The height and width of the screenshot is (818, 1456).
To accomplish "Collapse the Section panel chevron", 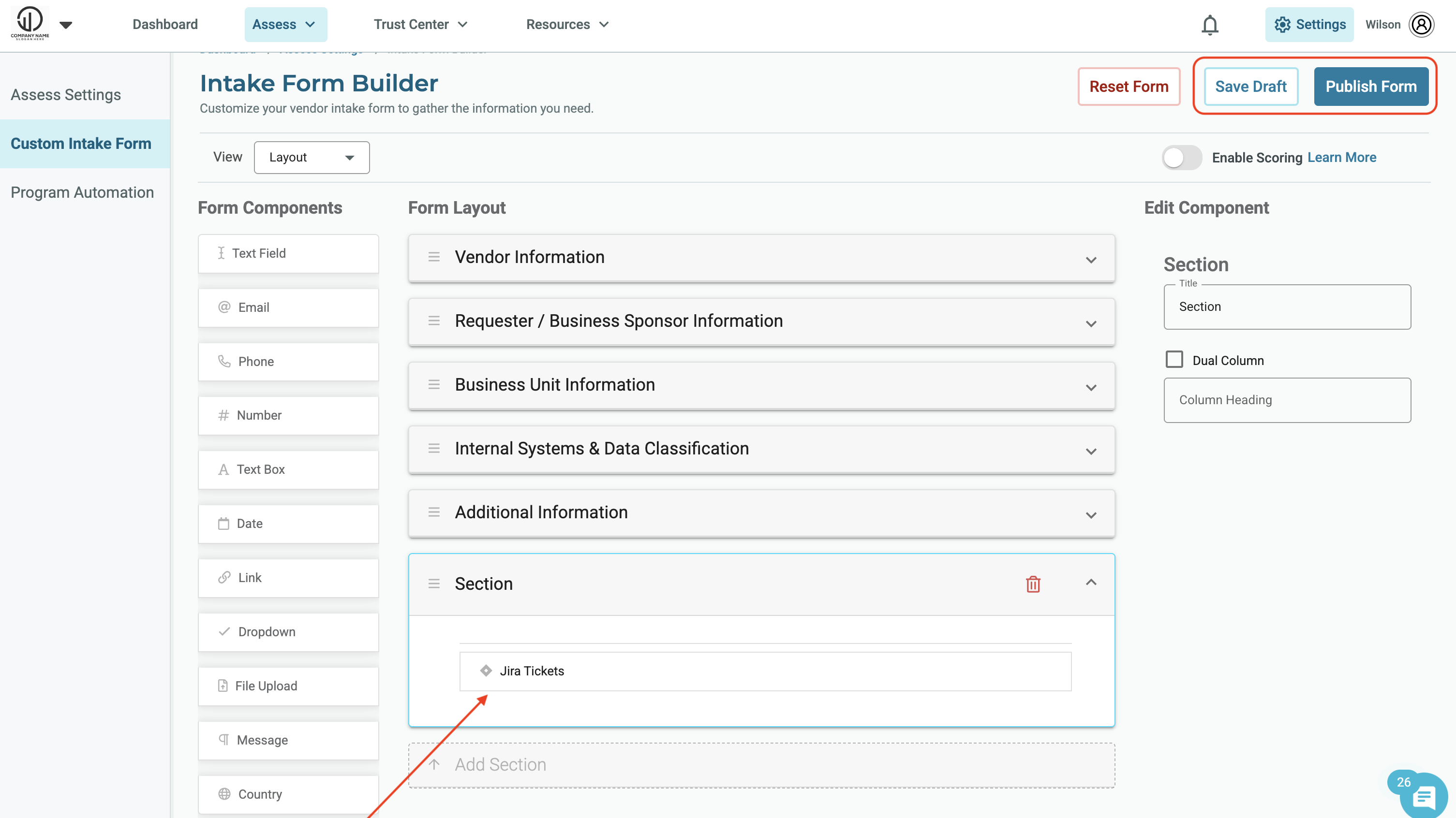I will (1091, 583).
